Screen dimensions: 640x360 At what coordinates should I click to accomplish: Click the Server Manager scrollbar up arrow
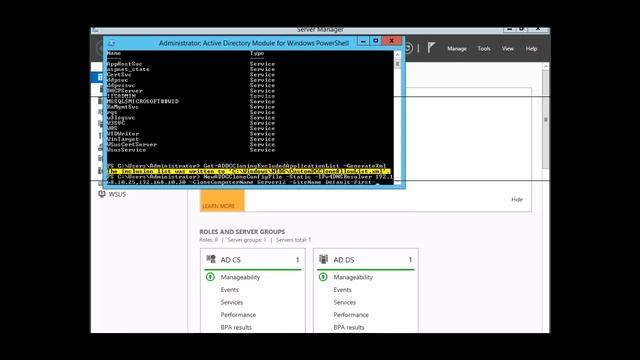point(546,67)
